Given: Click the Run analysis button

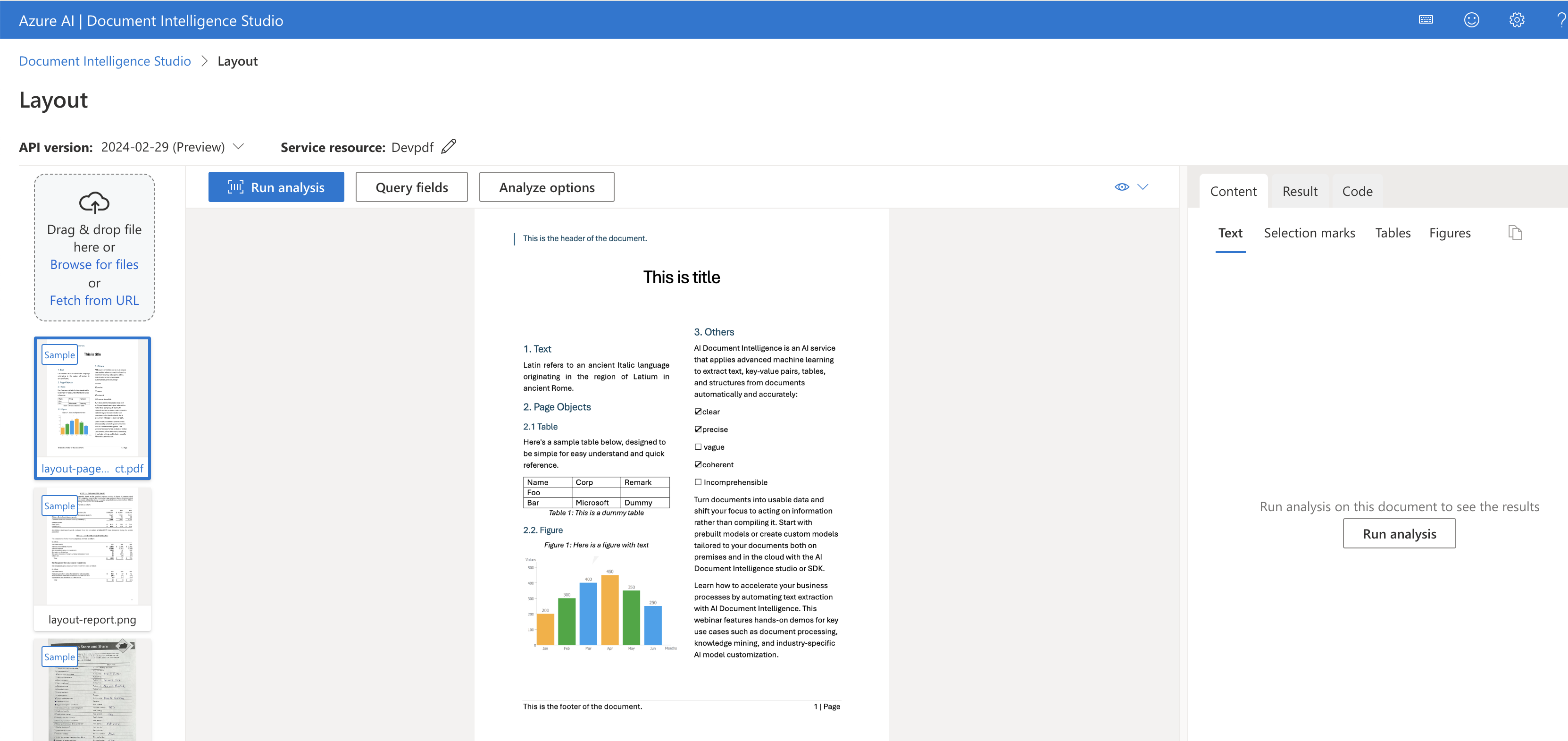Looking at the screenshot, I should [276, 187].
